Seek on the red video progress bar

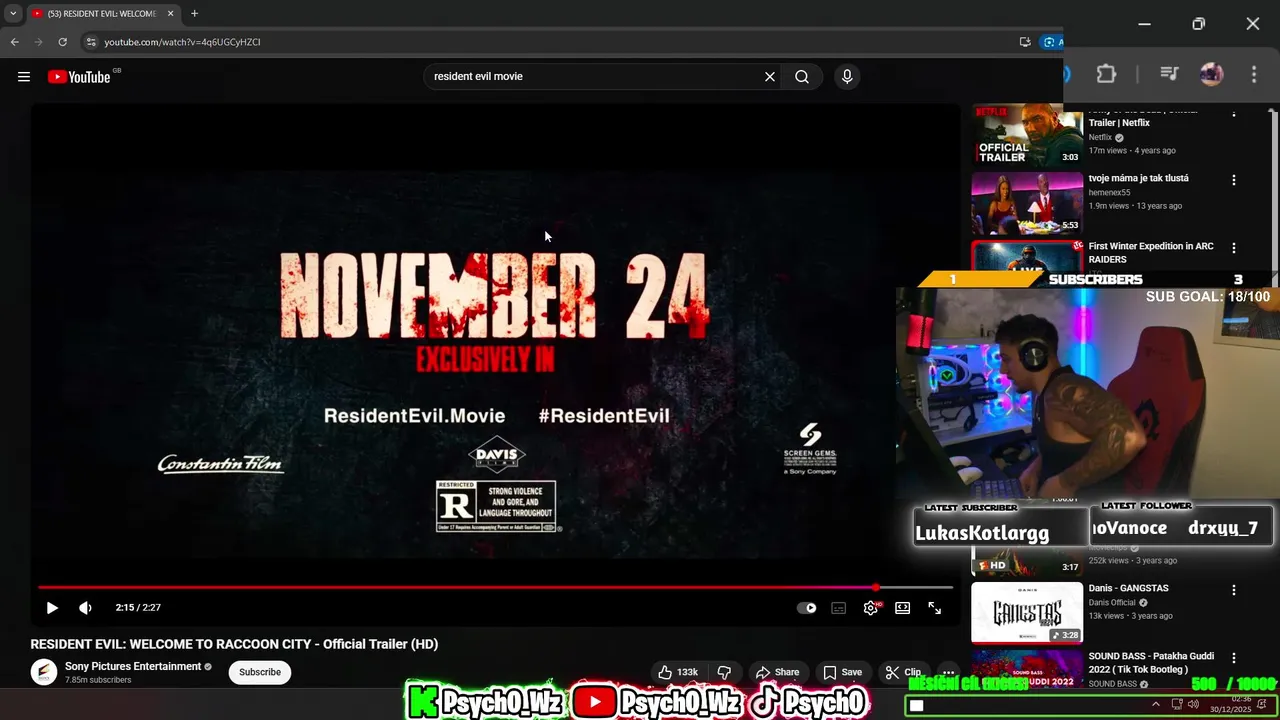pos(495,587)
